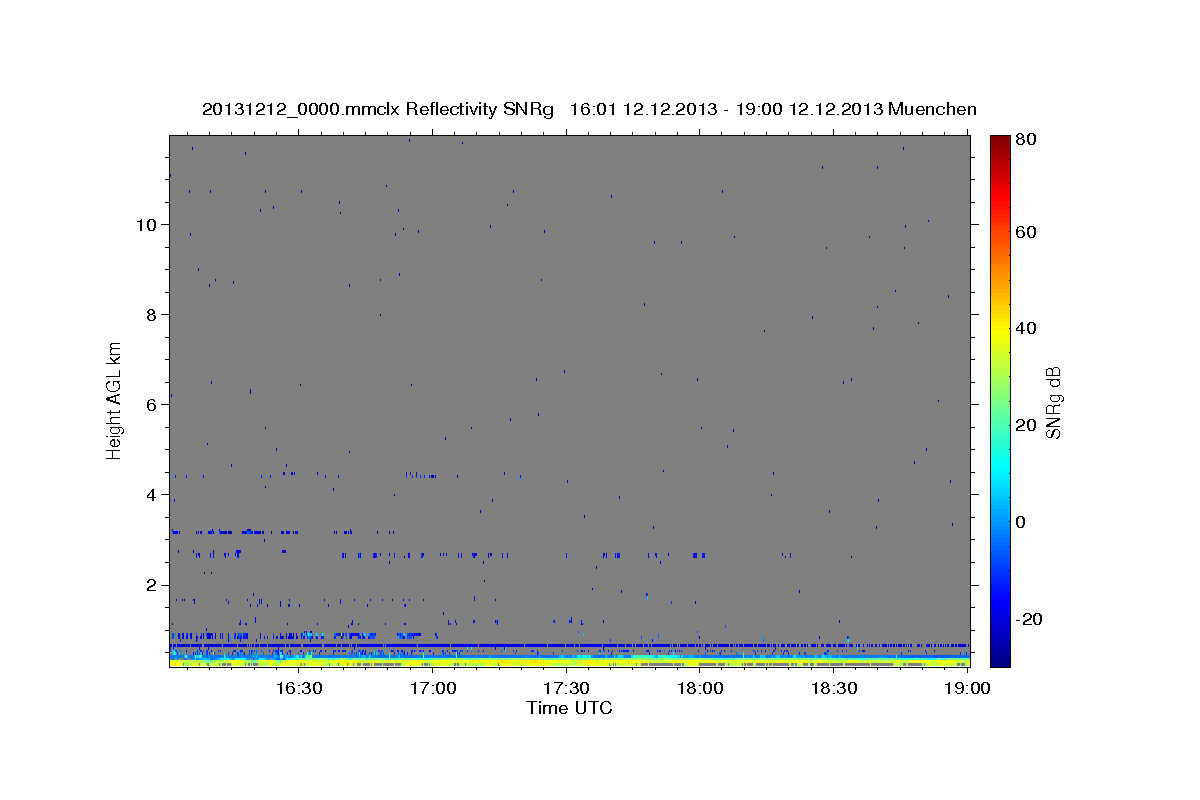Click the 17:00 time tick label

pyautogui.click(x=433, y=688)
